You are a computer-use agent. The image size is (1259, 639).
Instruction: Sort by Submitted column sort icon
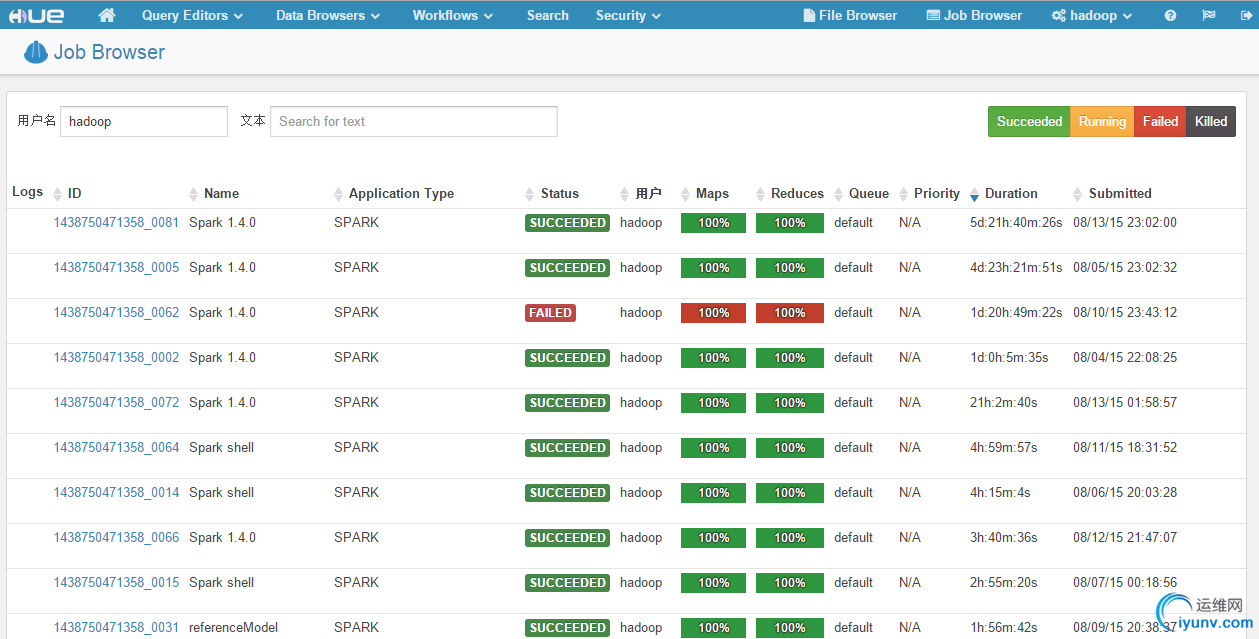(1078, 194)
